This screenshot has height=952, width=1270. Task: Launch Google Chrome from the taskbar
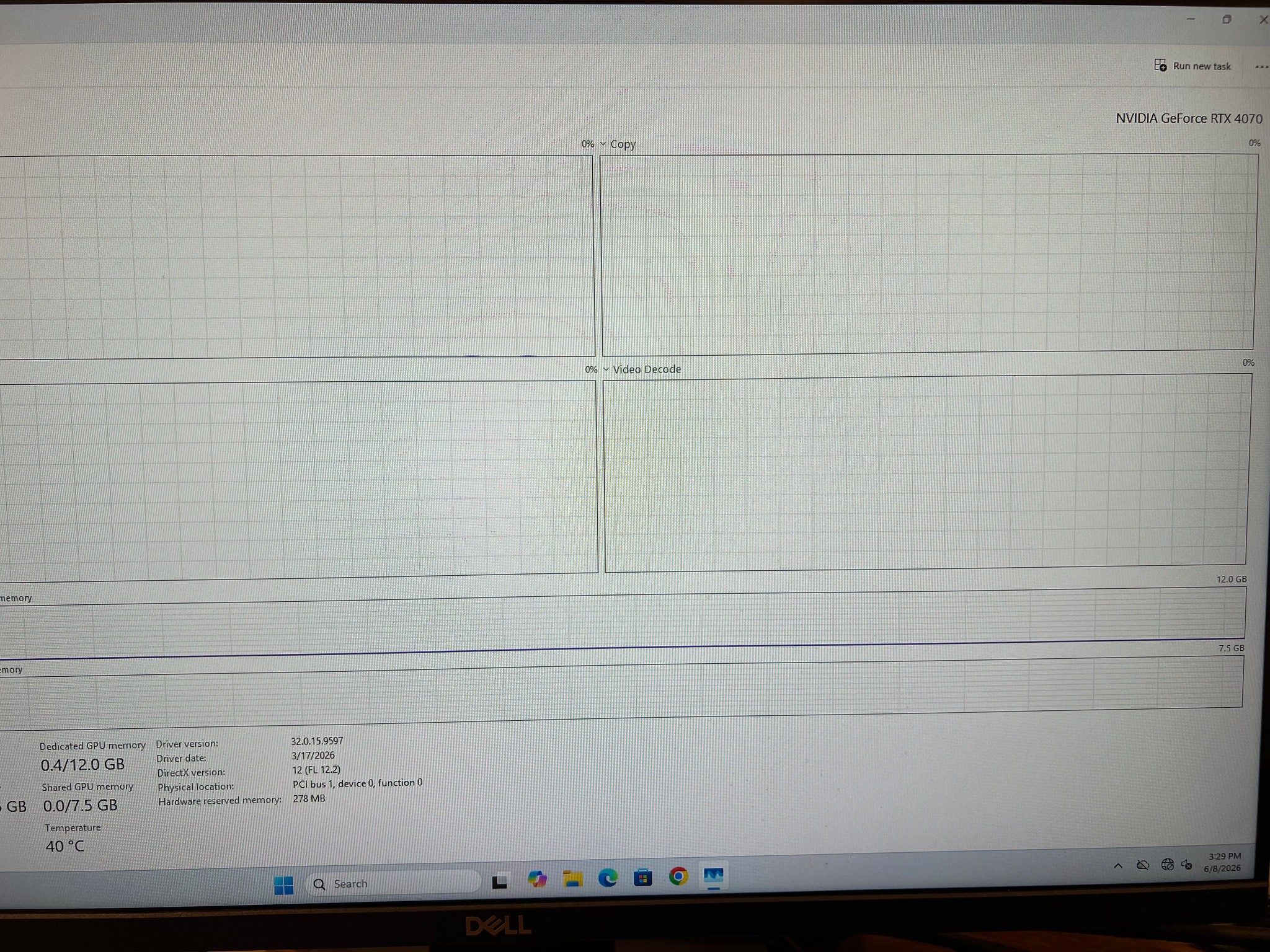(678, 876)
